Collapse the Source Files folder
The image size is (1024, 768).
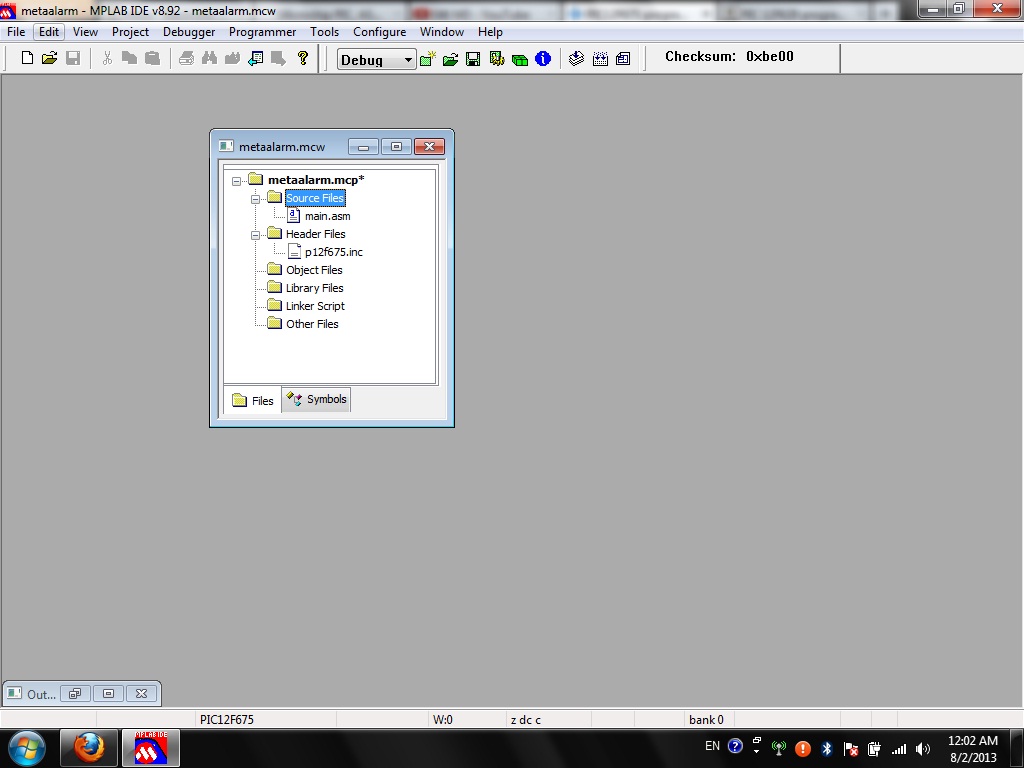(255, 199)
